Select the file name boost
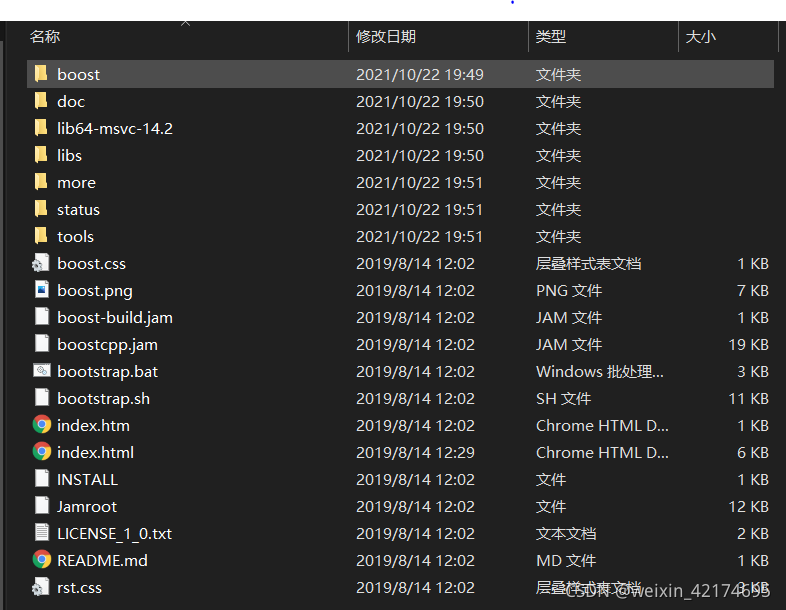786x610 pixels. click(x=79, y=75)
